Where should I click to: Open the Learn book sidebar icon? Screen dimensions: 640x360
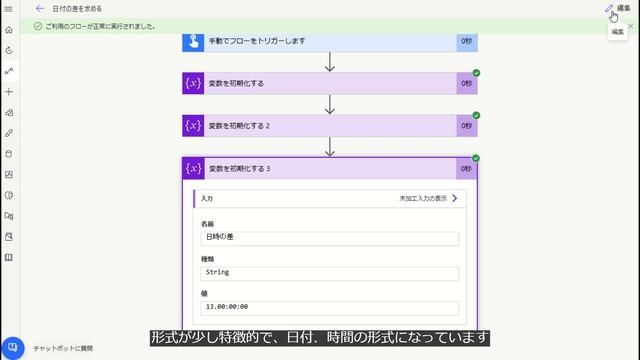point(9,258)
